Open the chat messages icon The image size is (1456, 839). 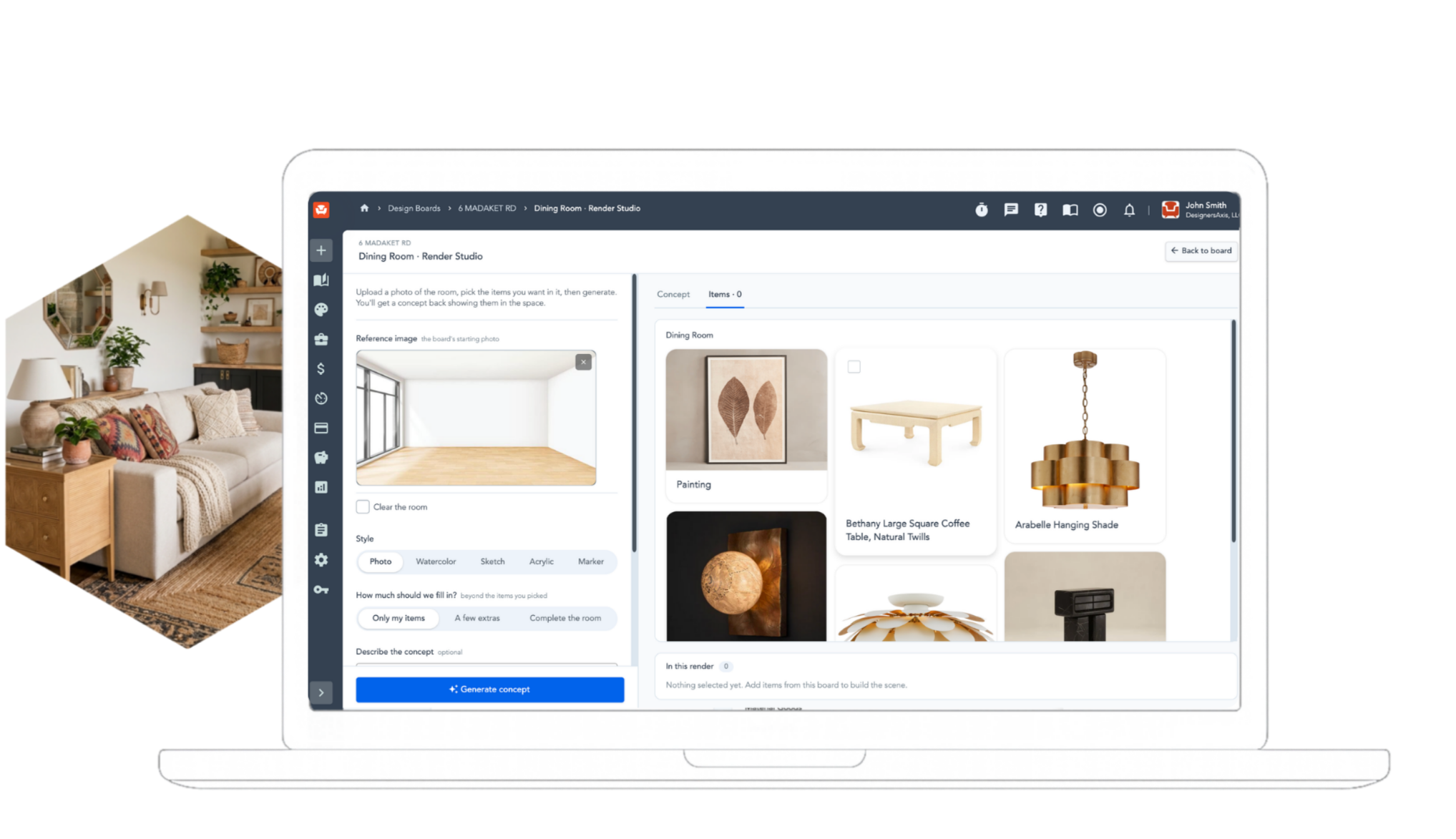pyautogui.click(x=1010, y=210)
